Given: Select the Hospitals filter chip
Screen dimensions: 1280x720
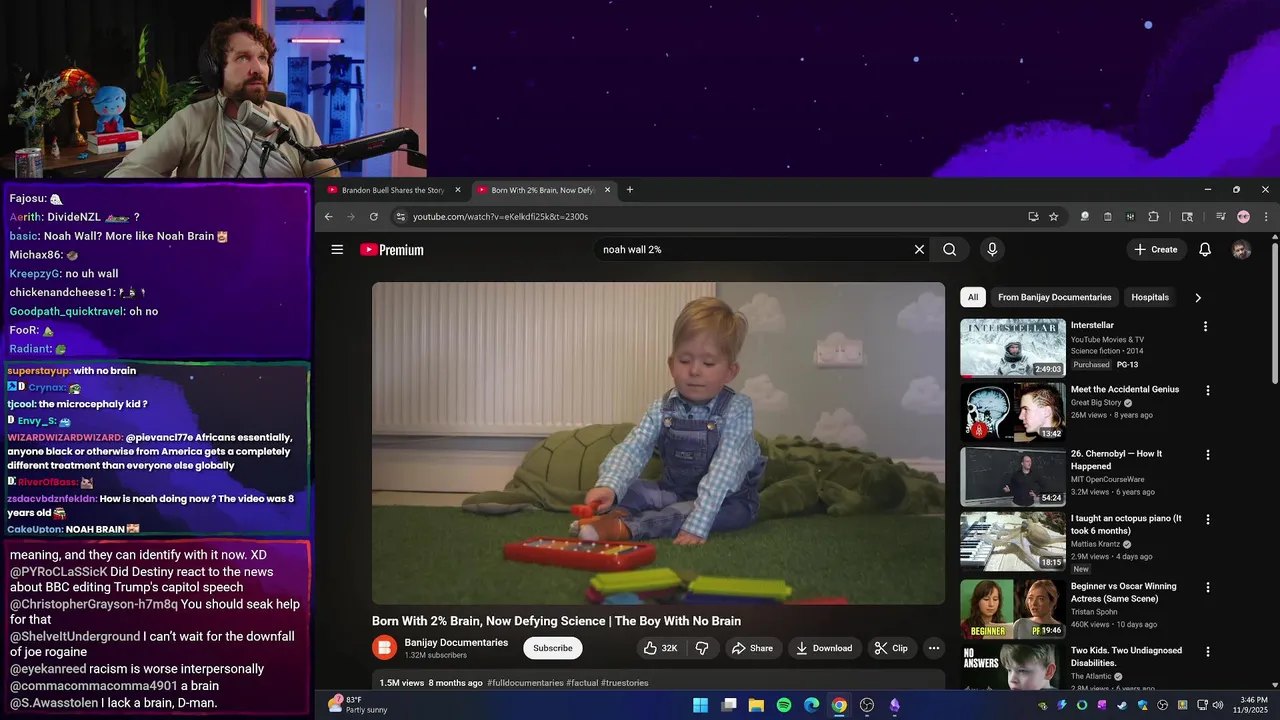Looking at the screenshot, I should 1150,297.
